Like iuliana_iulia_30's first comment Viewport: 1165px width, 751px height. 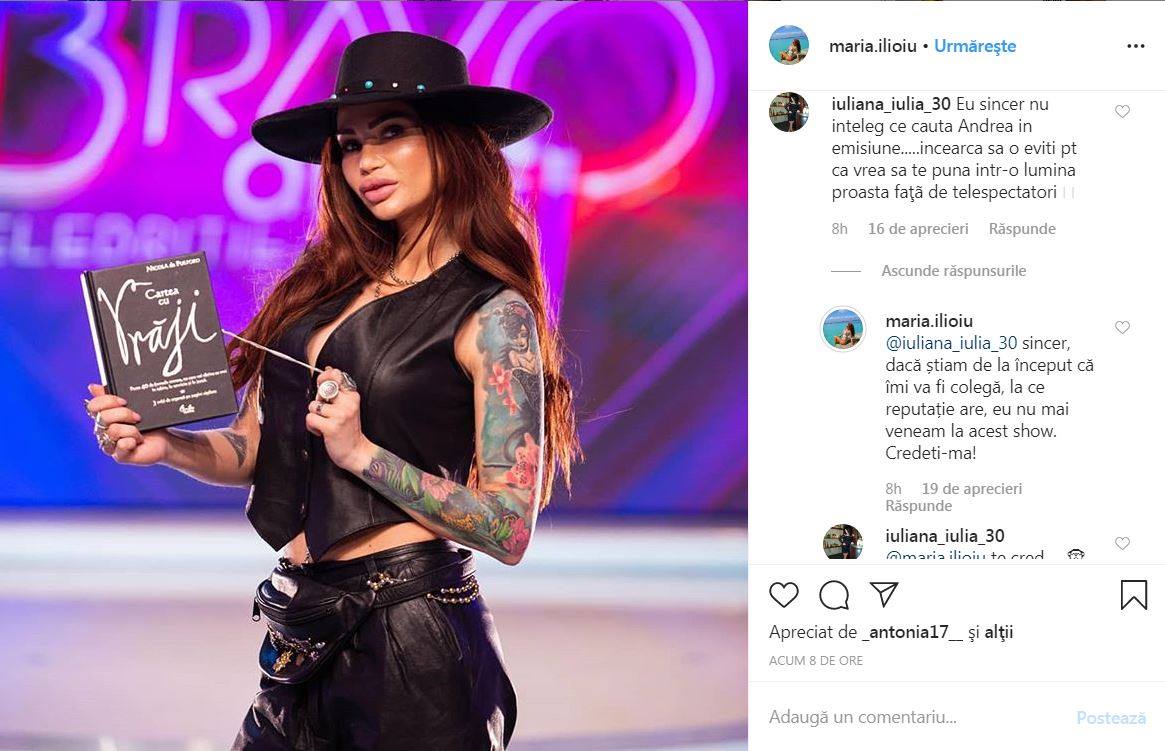(x=1122, y=111)
